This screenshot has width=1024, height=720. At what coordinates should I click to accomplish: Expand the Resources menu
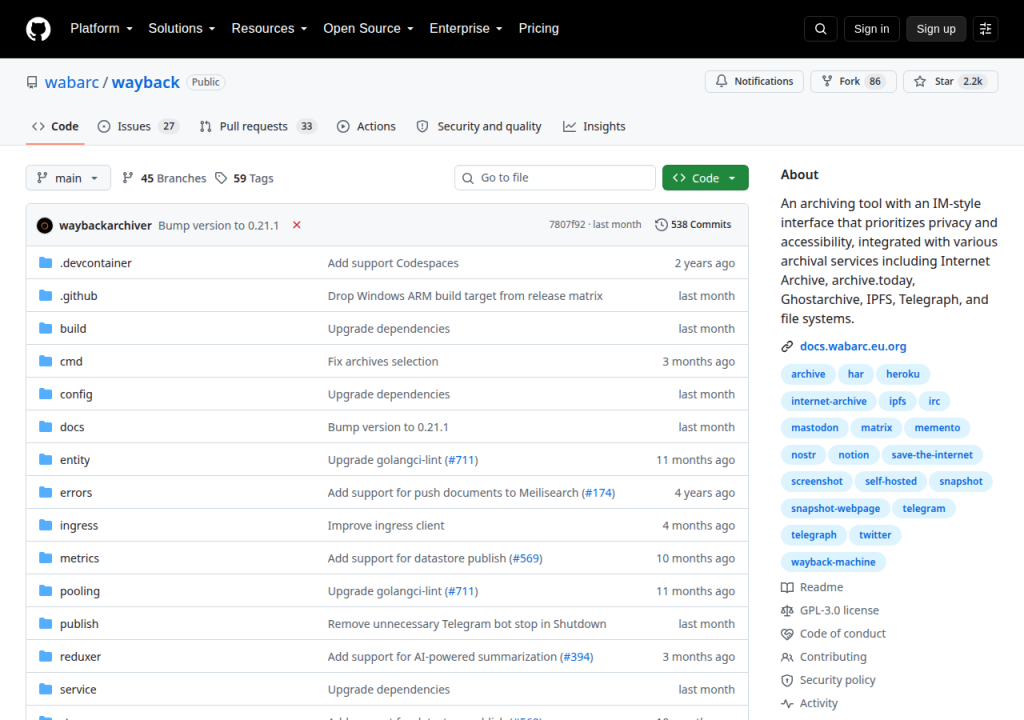(269, 29)
